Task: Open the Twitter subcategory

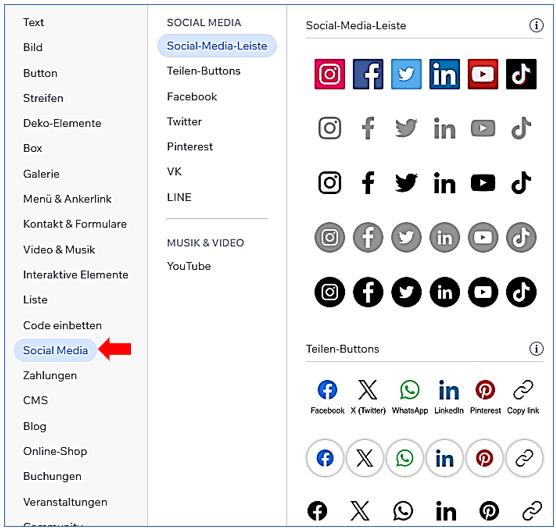Action: pos(184,121)
